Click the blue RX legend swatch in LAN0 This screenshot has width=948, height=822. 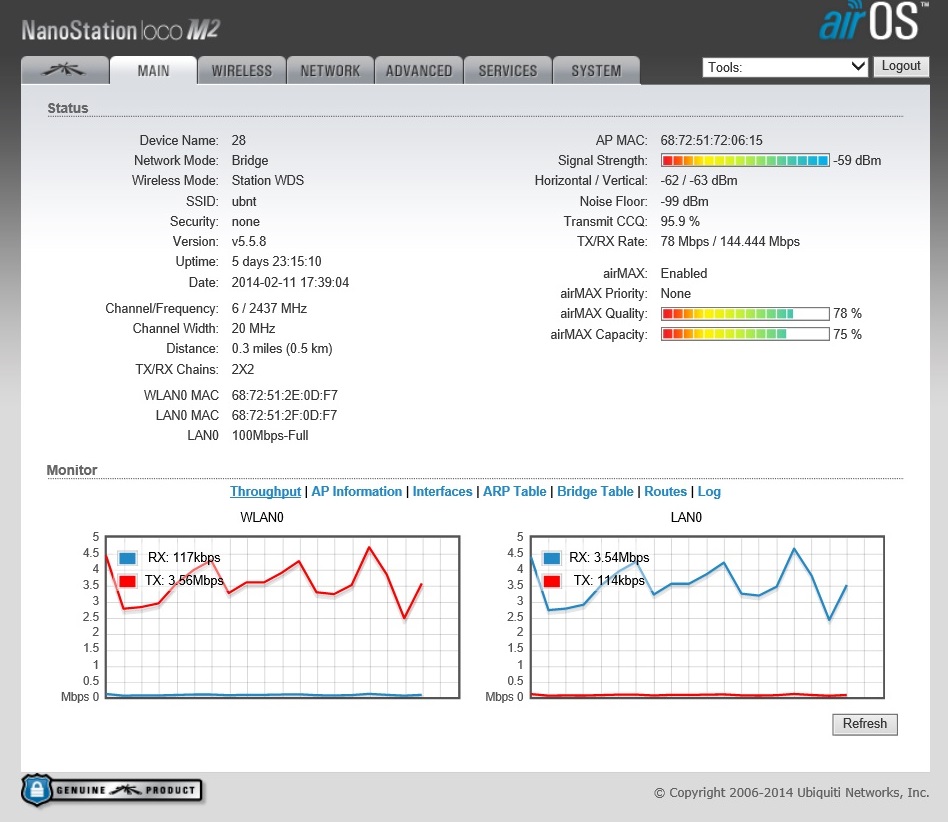[x=551, y=558]
